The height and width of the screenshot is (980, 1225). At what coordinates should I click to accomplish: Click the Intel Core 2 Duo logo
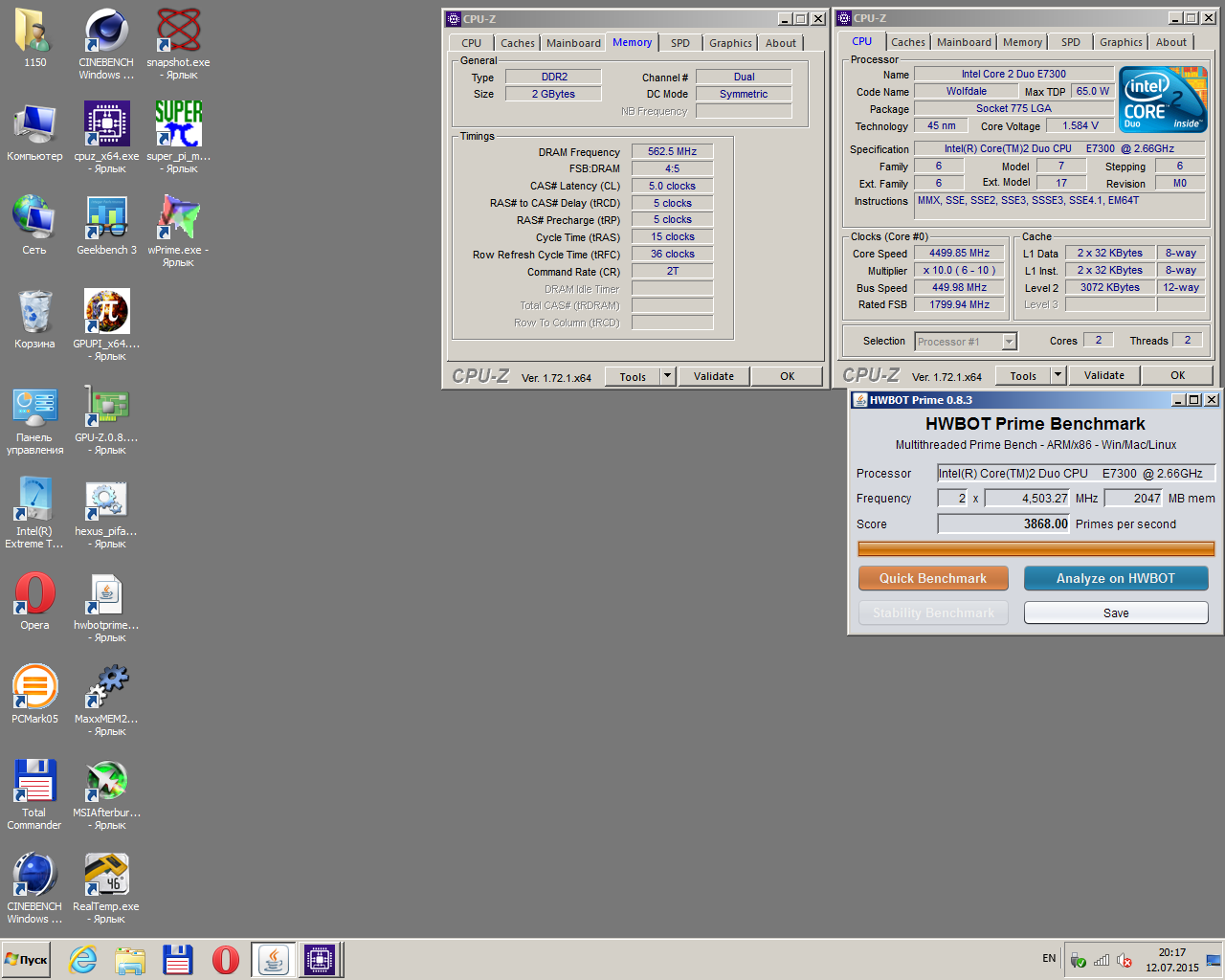coord(1163,100)
